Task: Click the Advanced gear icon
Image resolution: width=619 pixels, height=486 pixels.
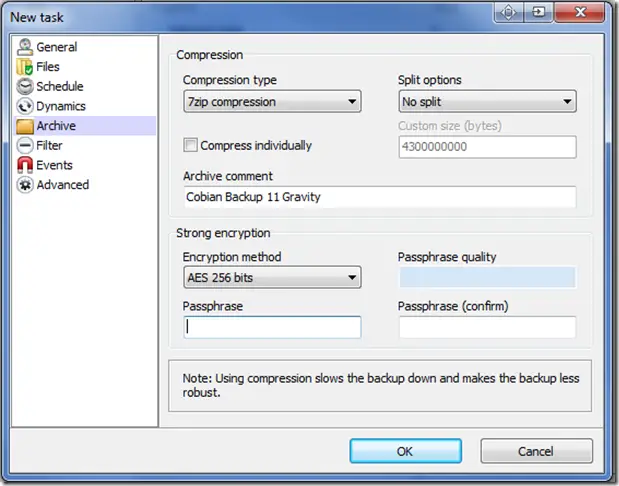Action: 25,185
